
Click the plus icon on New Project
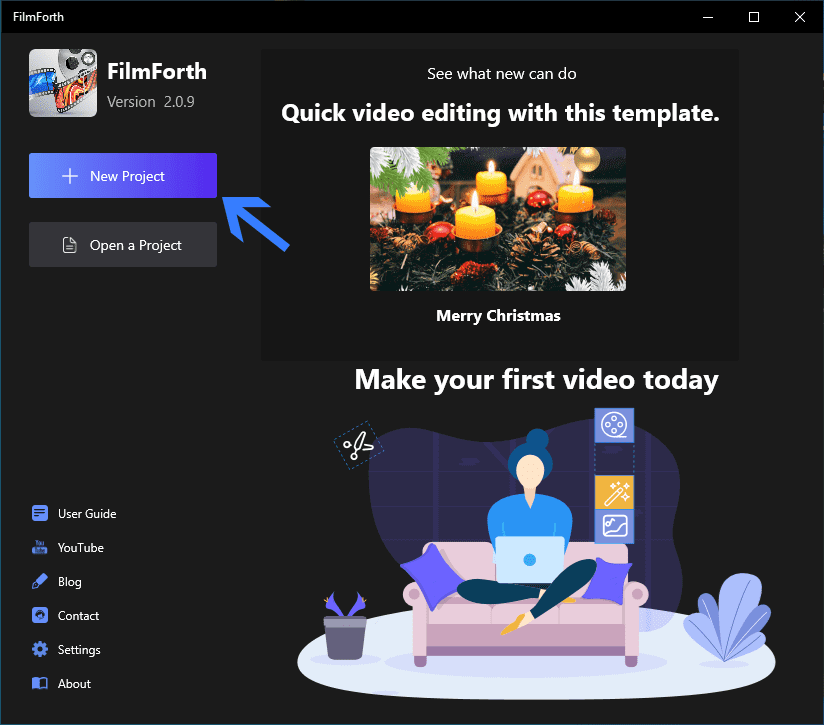[x=70, y=176]
